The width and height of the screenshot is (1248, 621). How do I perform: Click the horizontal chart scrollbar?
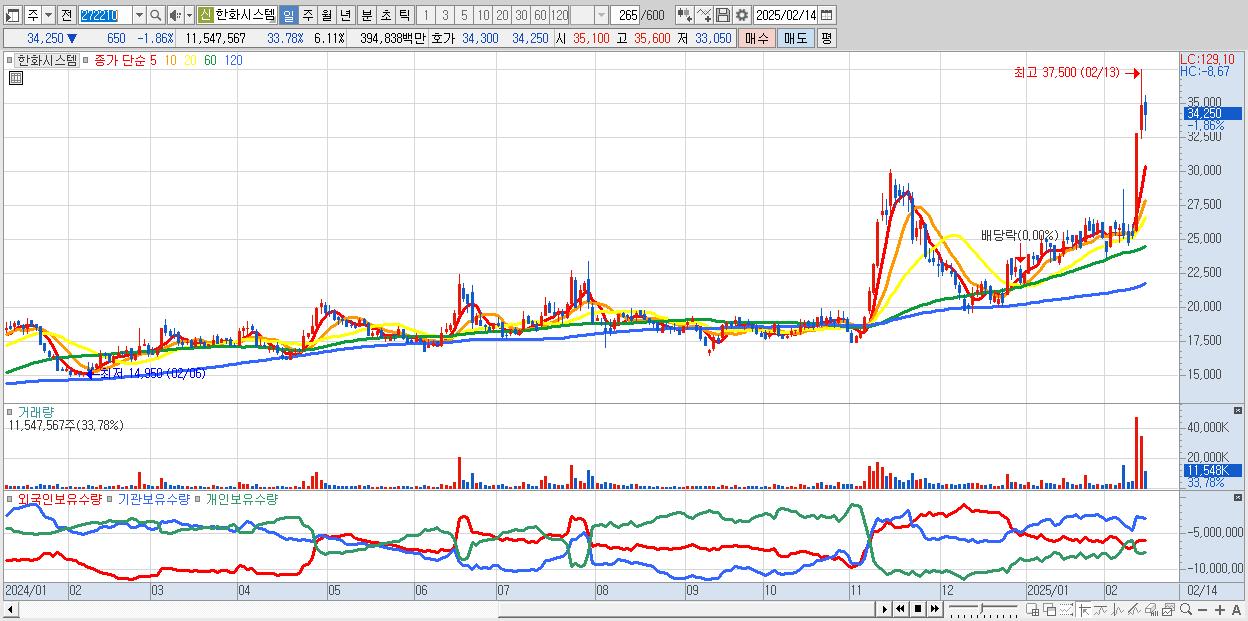point(438,609)
